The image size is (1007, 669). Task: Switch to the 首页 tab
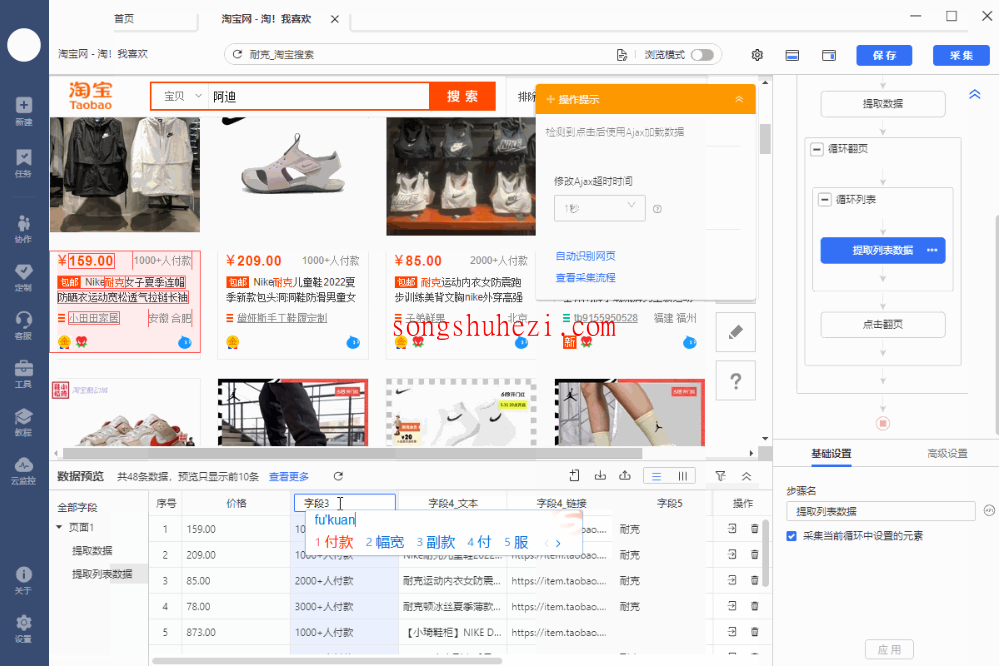click(124, 19)
